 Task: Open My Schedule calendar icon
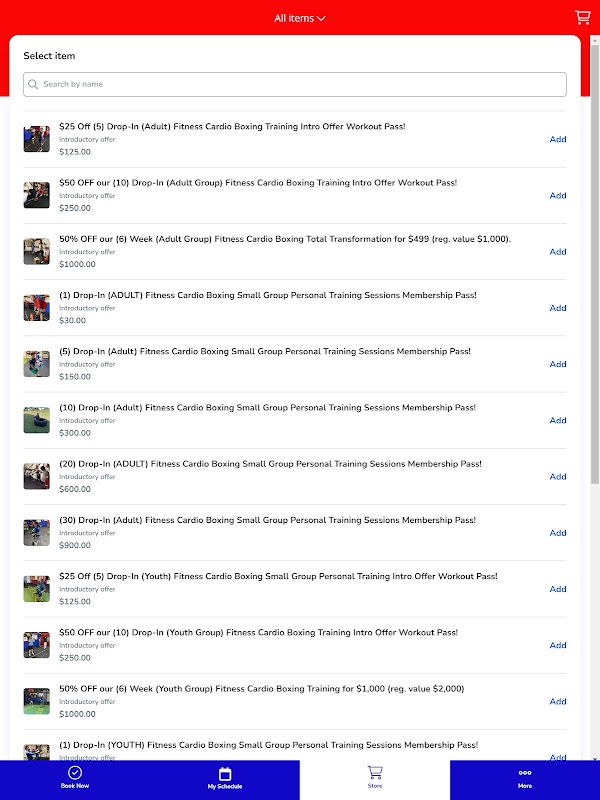click(225, 773)
